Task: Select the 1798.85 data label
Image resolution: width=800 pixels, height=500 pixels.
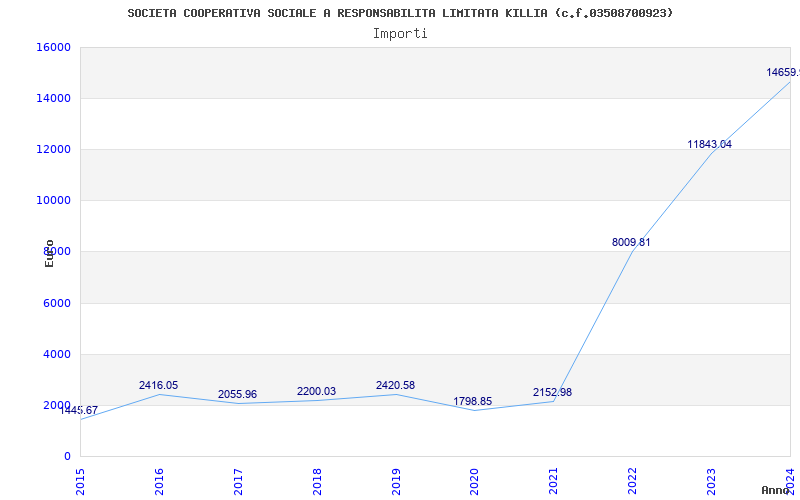Action: pyautogui.click(x=472, y=402)
